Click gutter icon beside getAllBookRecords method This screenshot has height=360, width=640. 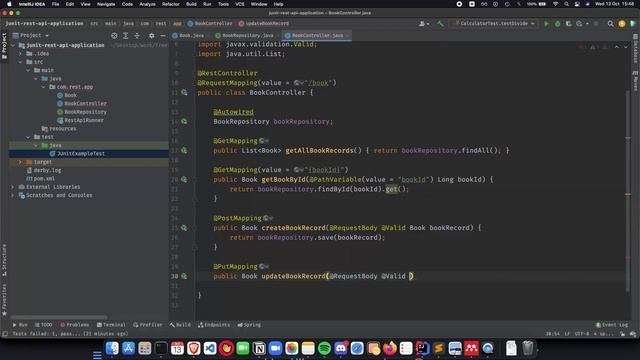(184, 151)
